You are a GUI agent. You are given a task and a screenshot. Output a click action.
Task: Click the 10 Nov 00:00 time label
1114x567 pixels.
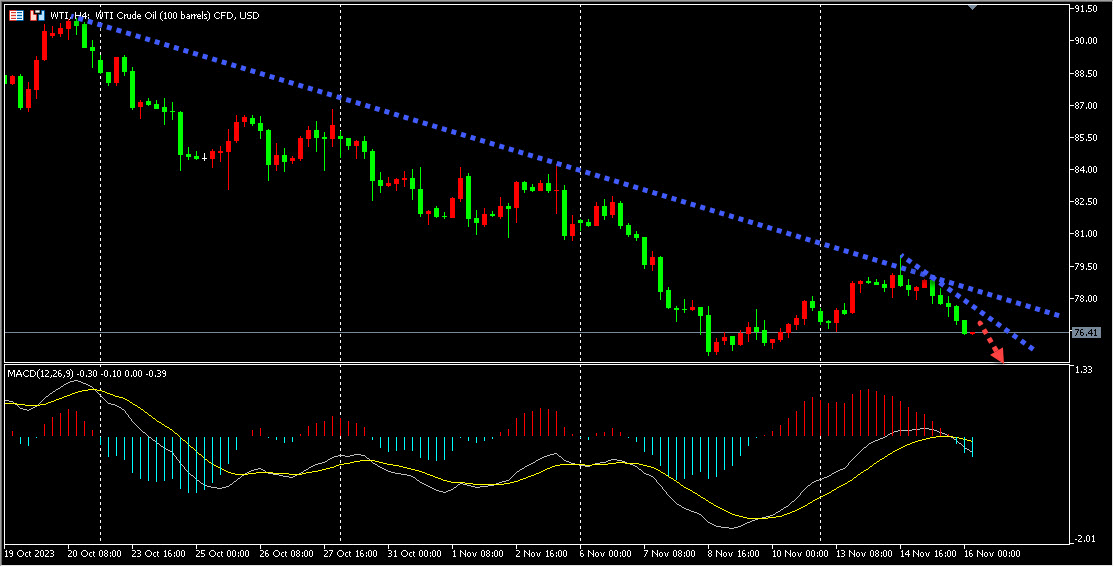[x=799, y=554]
